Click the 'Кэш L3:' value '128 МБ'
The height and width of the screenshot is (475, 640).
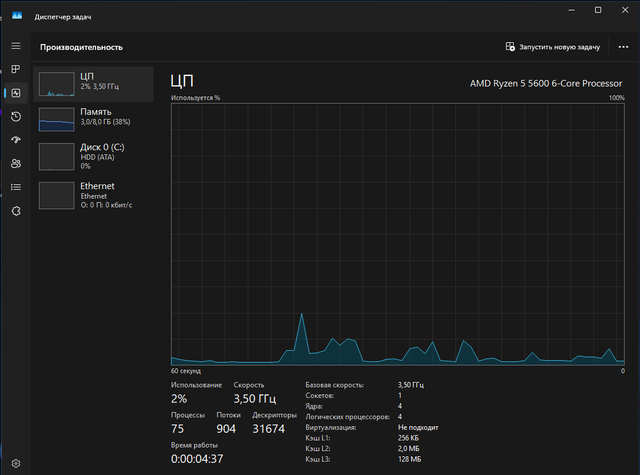pos(409,459)
